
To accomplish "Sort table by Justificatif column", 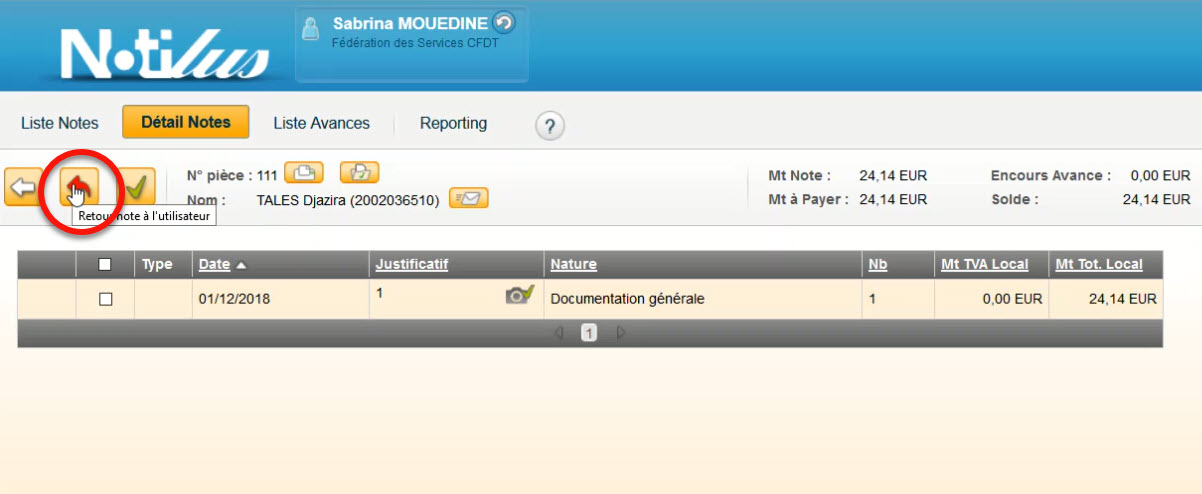I will [x=412, y=265].
